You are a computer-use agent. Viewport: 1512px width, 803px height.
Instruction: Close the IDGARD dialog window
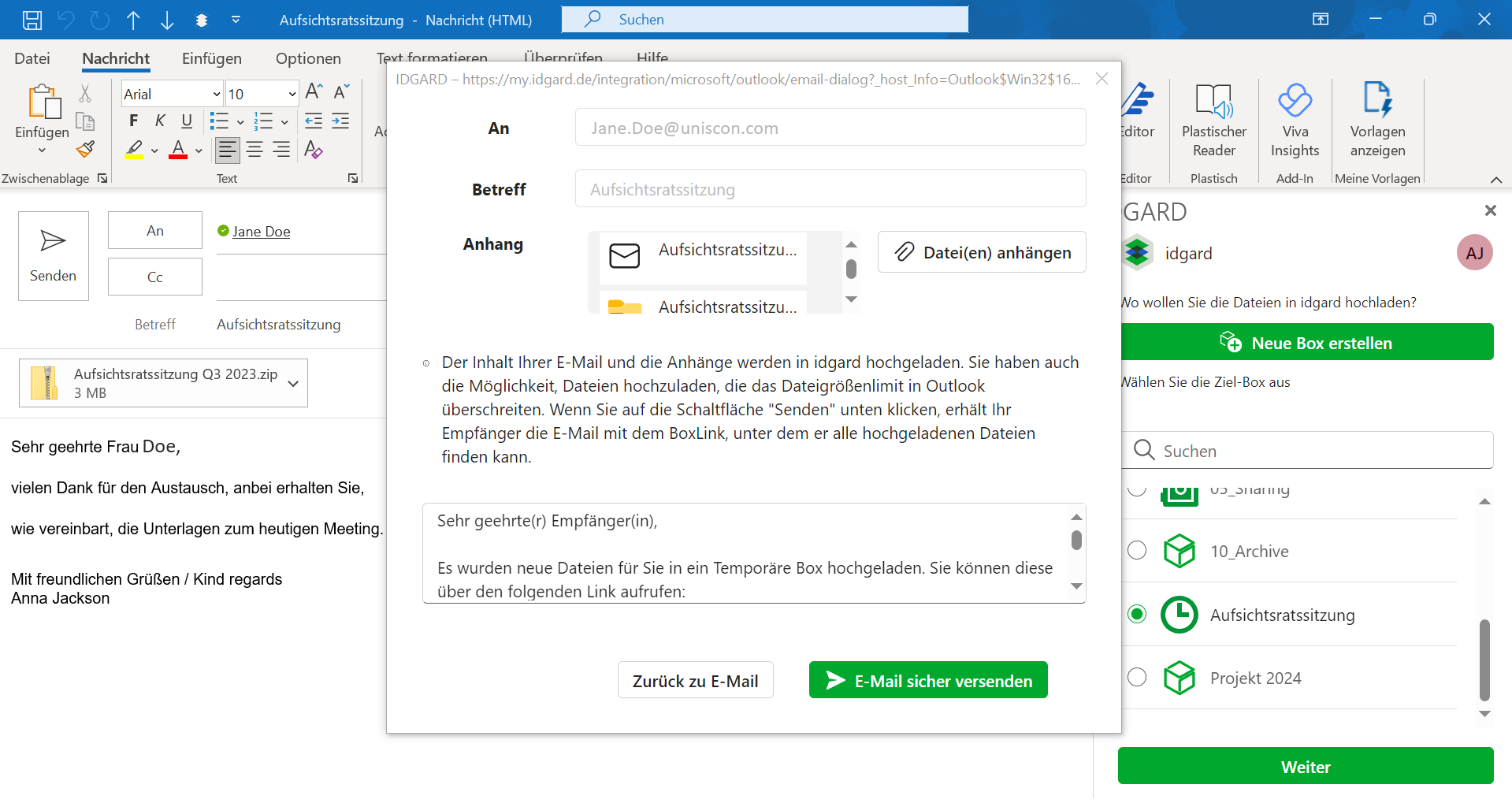tap(1102, 79)
